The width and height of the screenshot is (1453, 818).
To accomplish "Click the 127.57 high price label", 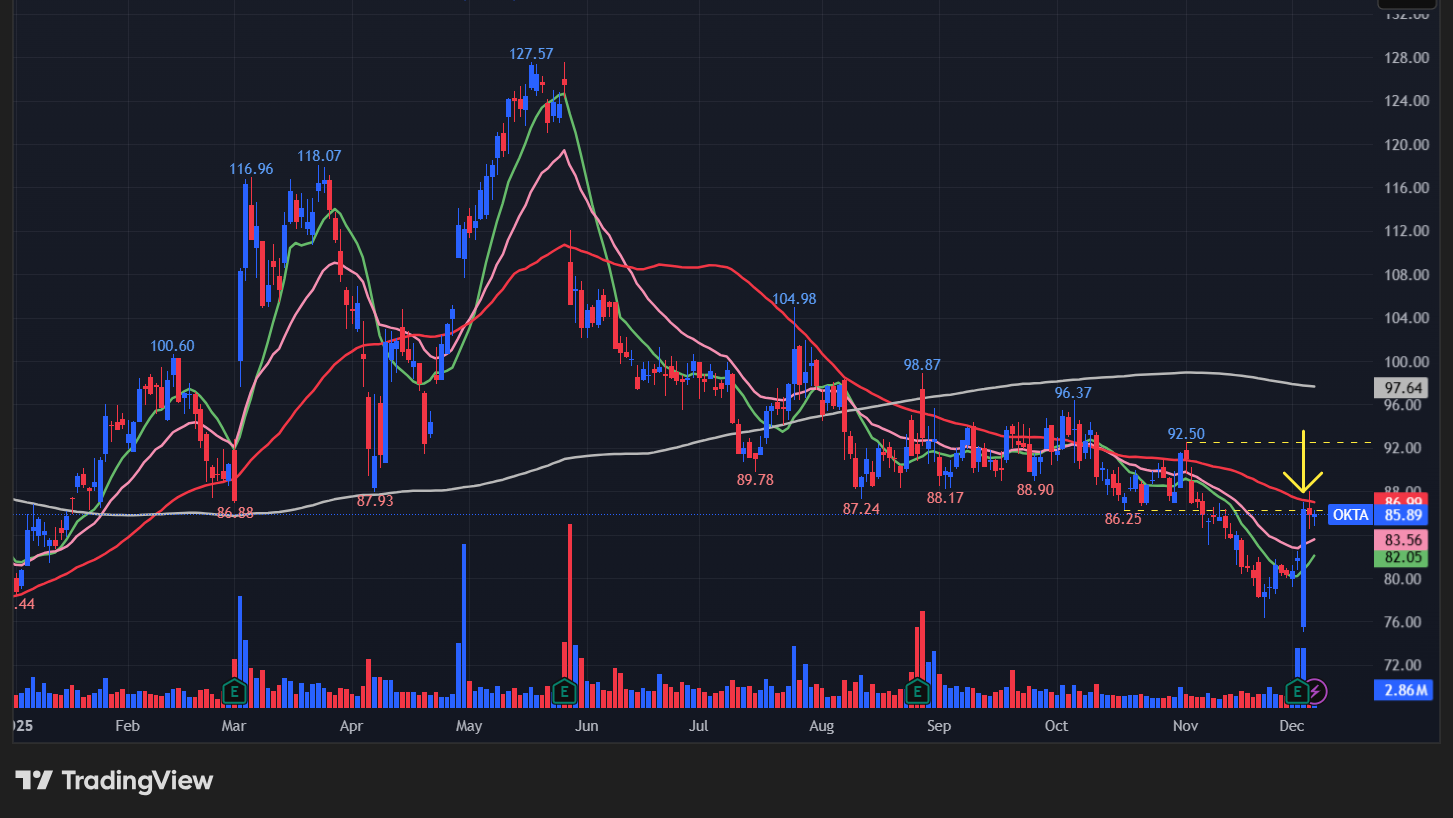I will point(530,54).
